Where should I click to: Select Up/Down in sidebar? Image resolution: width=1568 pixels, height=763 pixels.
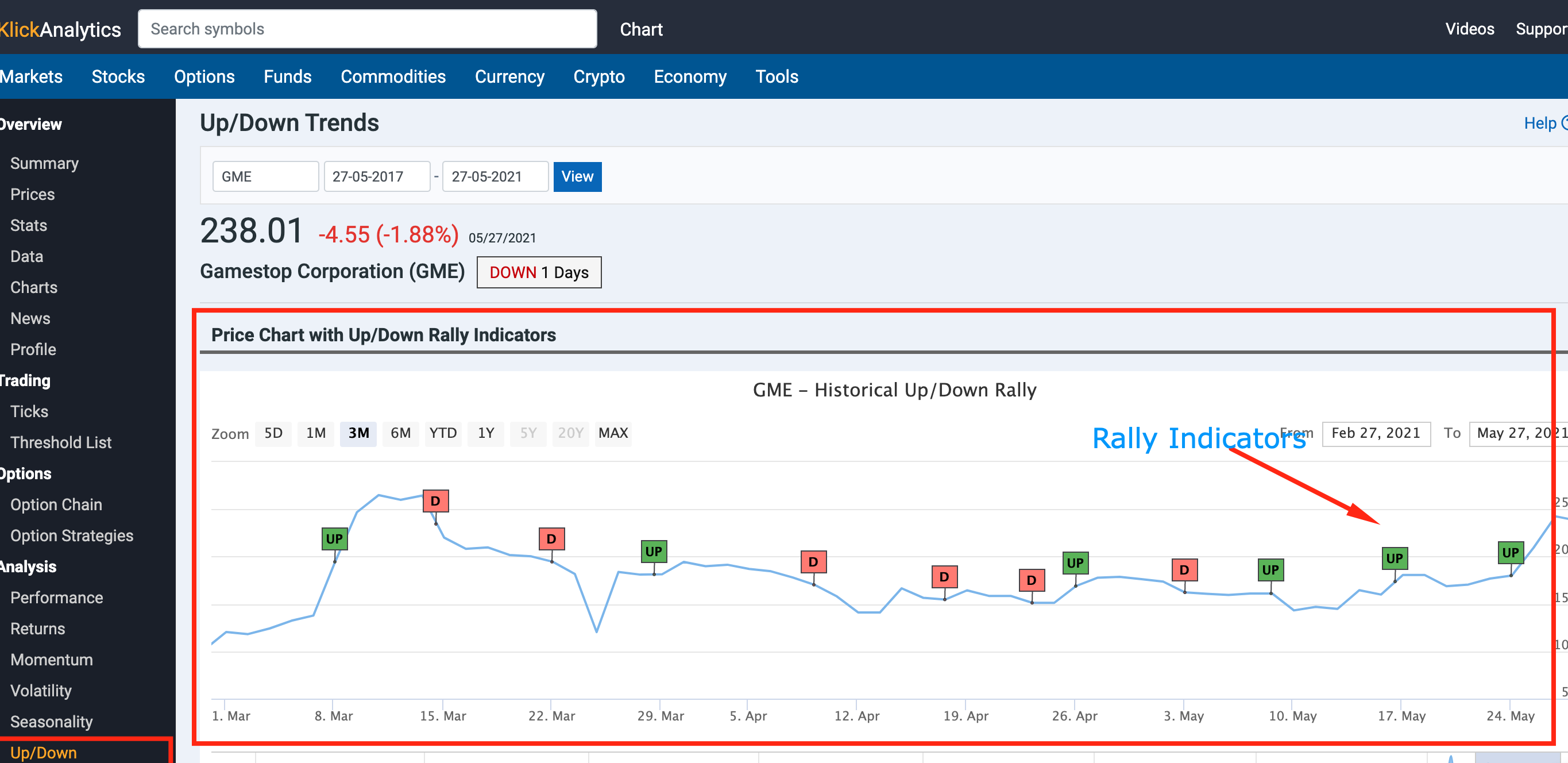[44, 753]
